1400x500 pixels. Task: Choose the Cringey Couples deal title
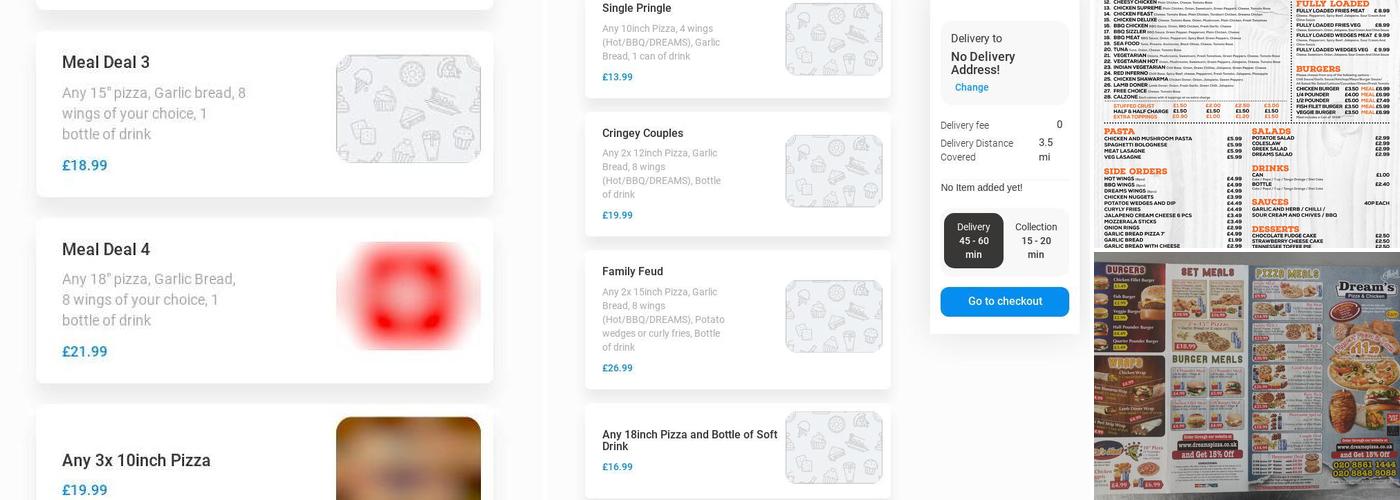click(642, 134)
